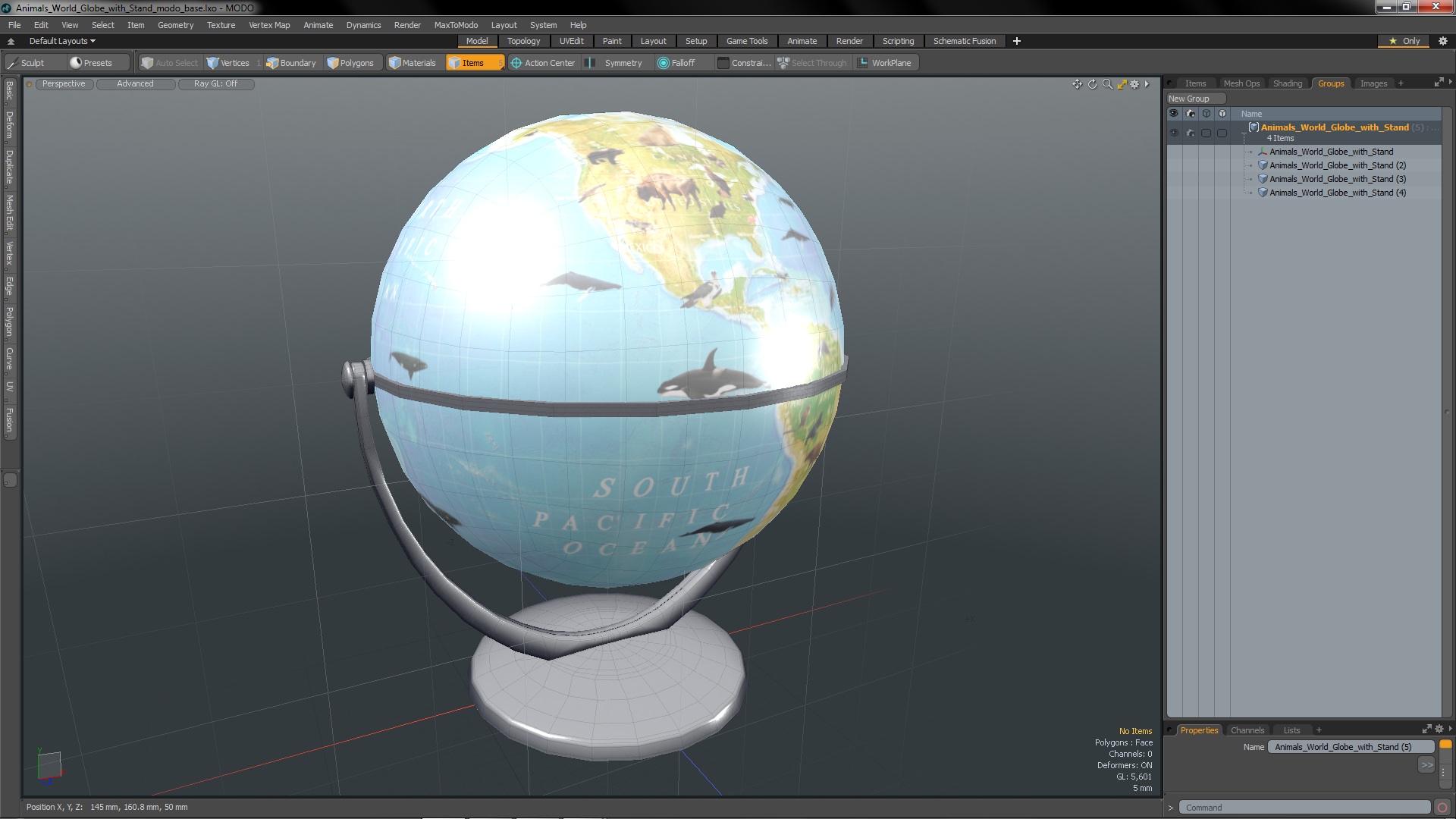Screen dimensions: 1456x819
Task: Click the viewport zoom magnifier icon
Action: 1107,84
